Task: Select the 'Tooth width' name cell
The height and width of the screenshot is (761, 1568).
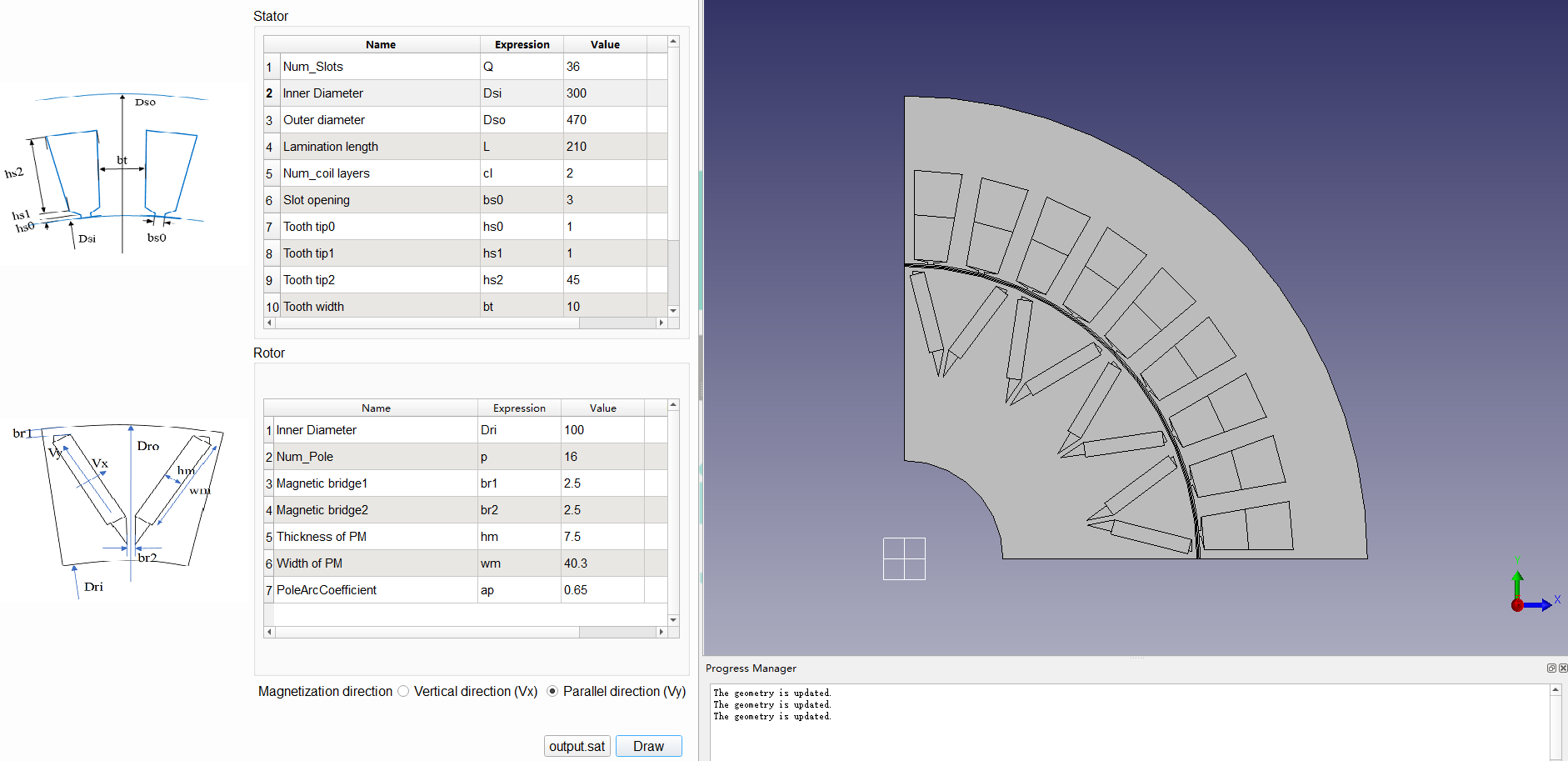Action: [381, 306]
